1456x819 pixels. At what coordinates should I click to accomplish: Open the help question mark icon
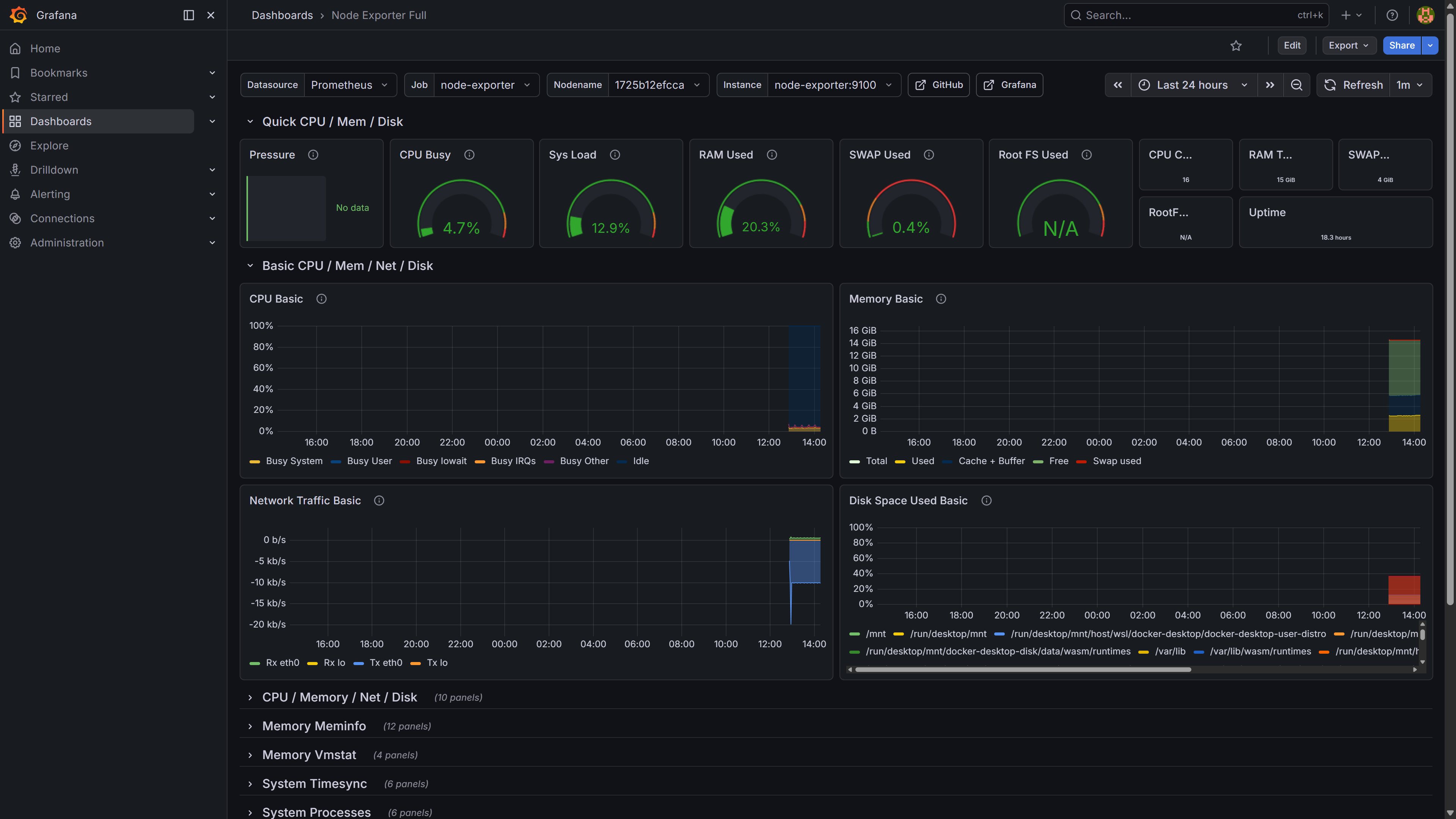(1392, 15)
